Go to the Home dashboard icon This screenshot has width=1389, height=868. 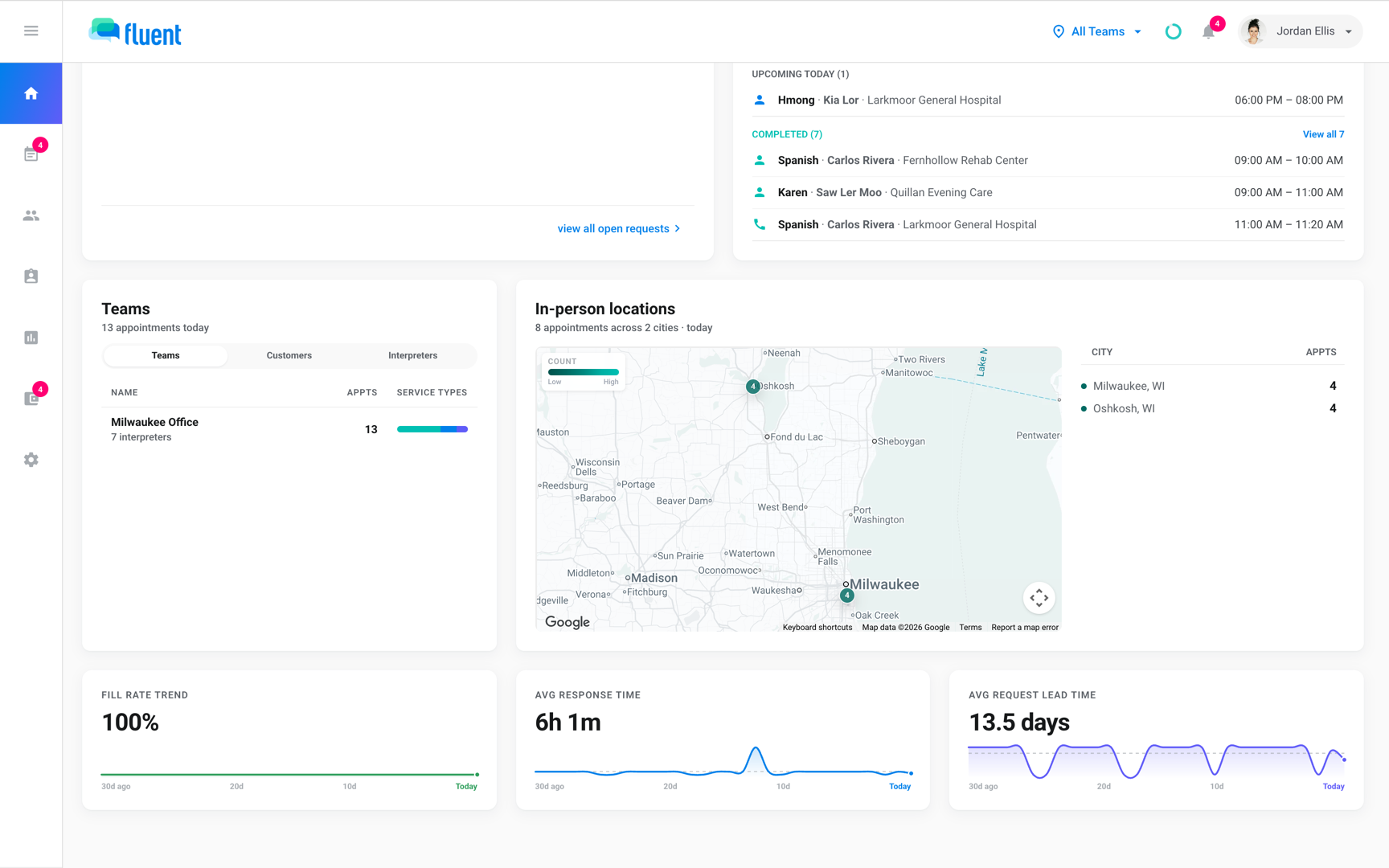[31, 93]
